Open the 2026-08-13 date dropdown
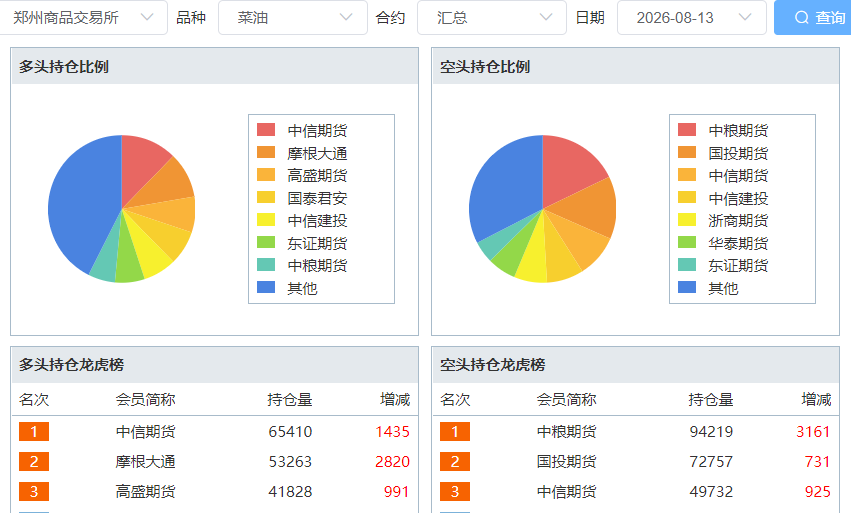Viewport: 851px width, 513px height. pyautogui.click(x=691, y=18)
